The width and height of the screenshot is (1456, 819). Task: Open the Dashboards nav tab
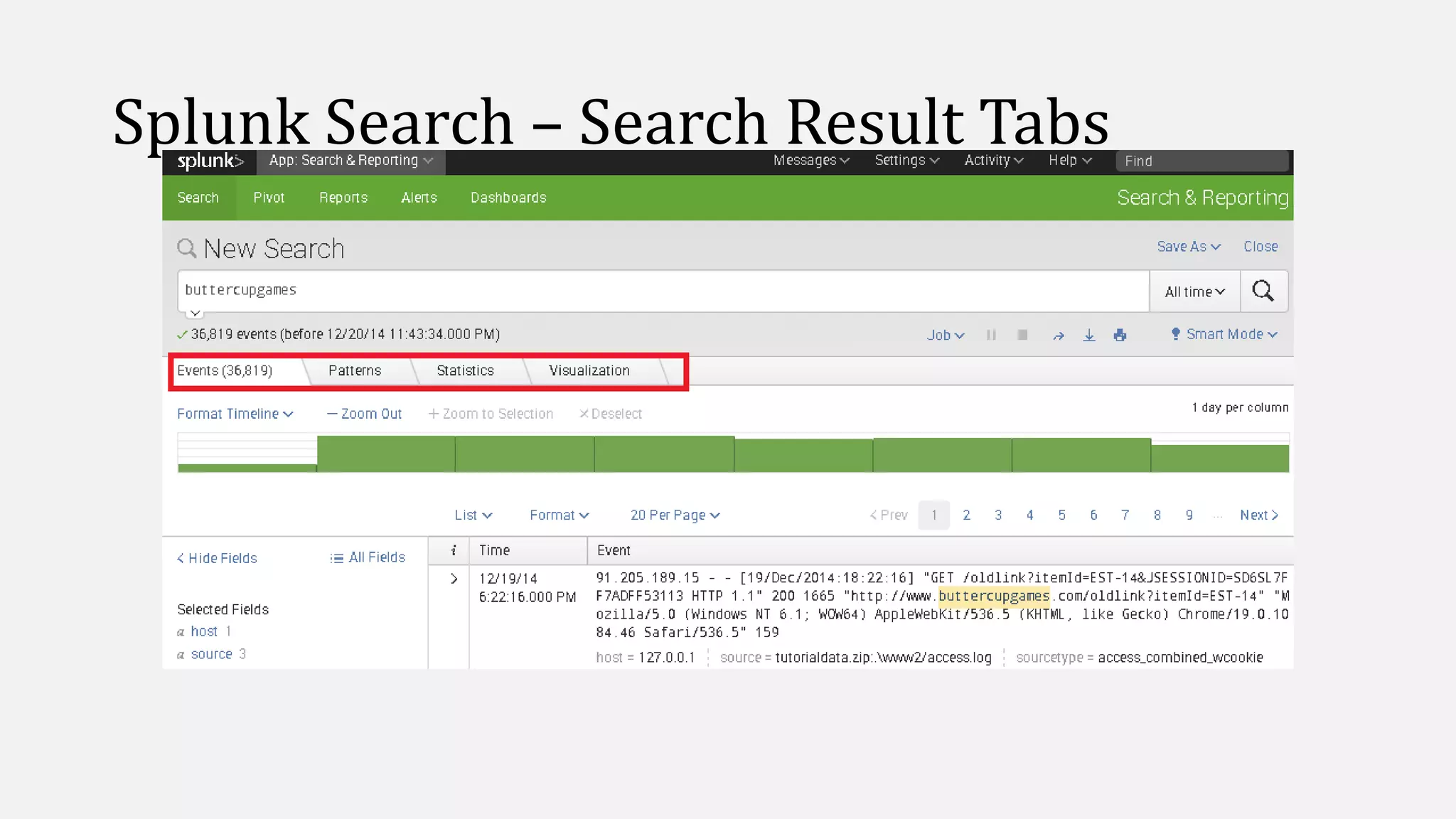[x=508, y=198]
